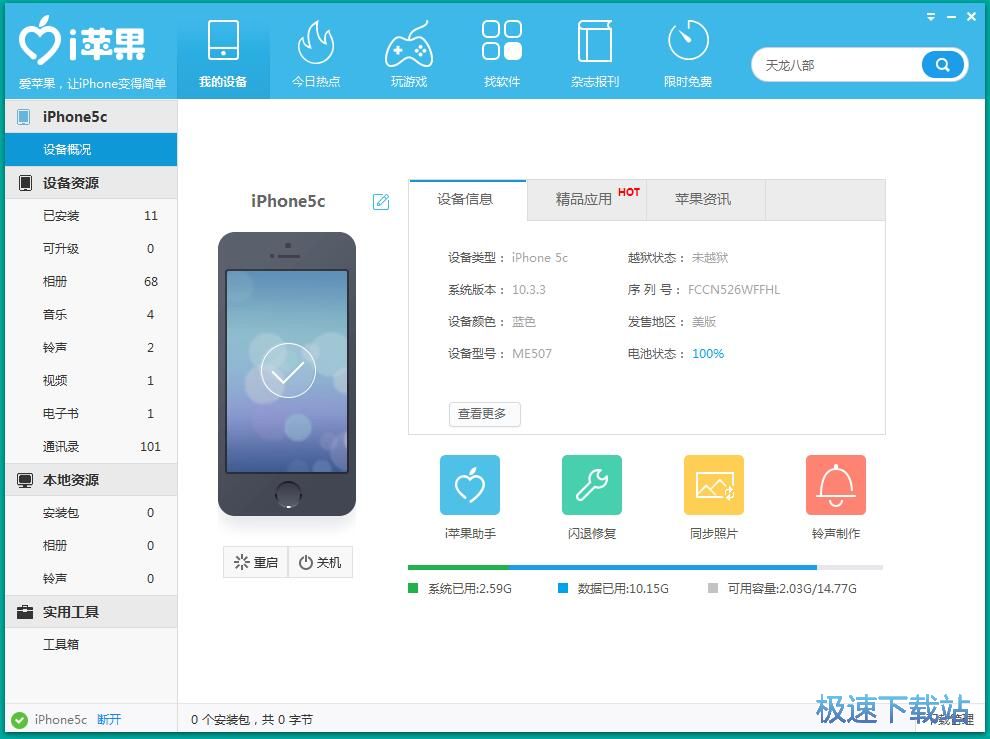Open the title bar menu dropdown icon
The height and width of the screenshot is (739, 990).
(x=931, y=17)
